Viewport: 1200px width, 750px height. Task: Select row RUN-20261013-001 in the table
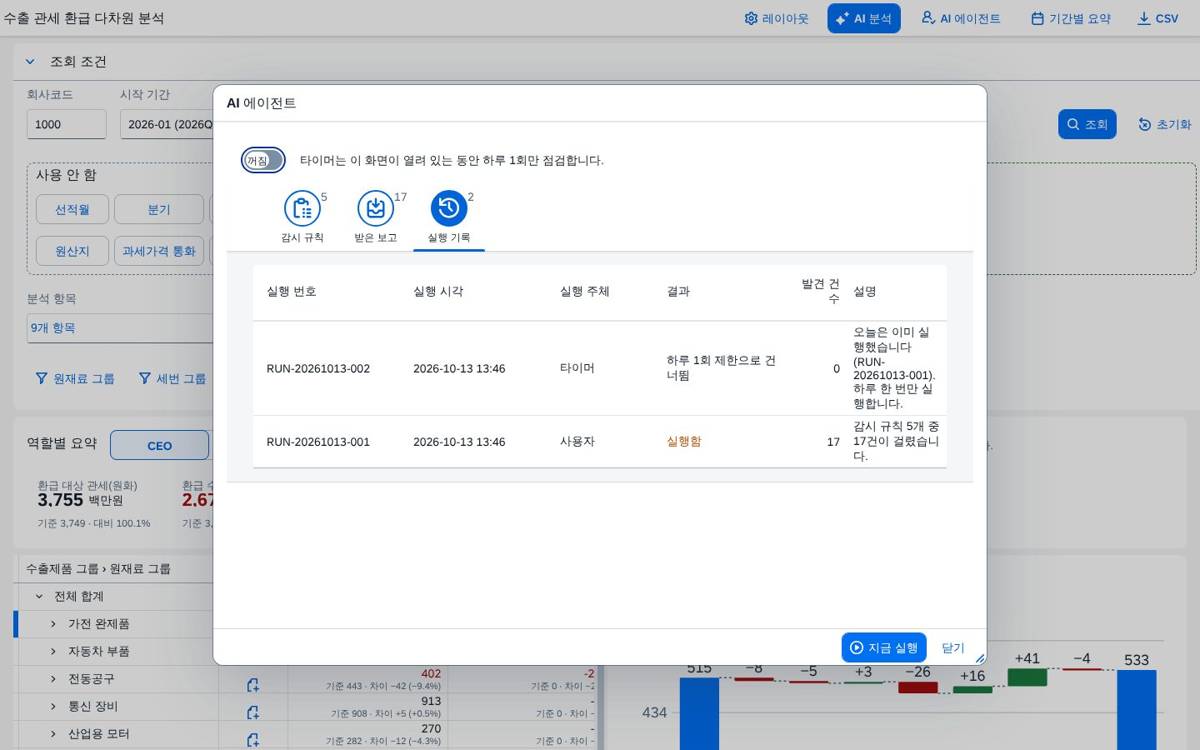[599, 441]
